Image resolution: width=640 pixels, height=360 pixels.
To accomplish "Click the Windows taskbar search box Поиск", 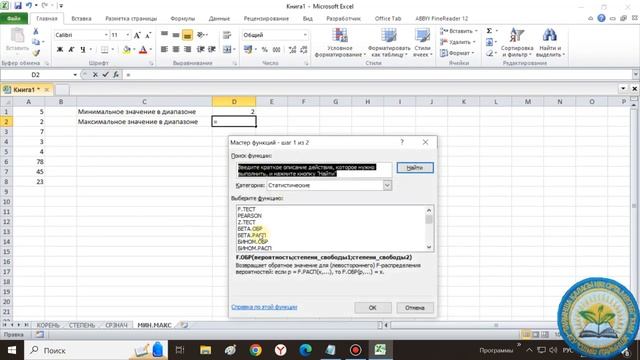I will (96, 350).
